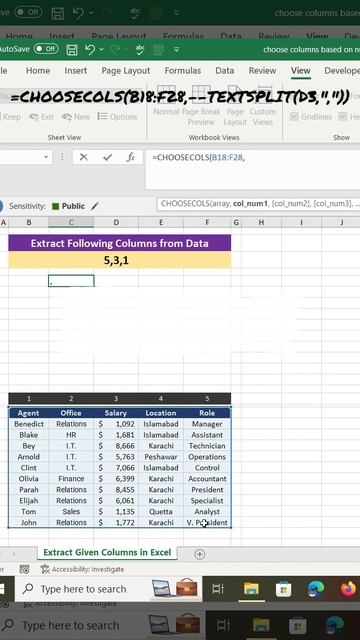
Task: Switch to the Data ribbon tab
Action: point(224,71)
